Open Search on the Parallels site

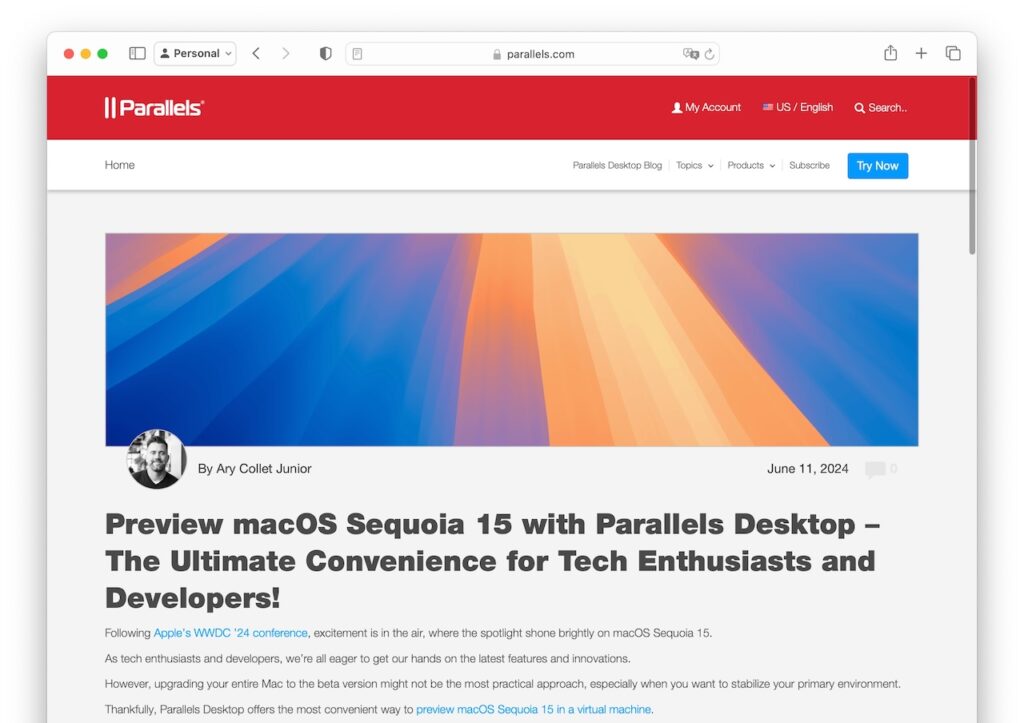click(879, 107)
